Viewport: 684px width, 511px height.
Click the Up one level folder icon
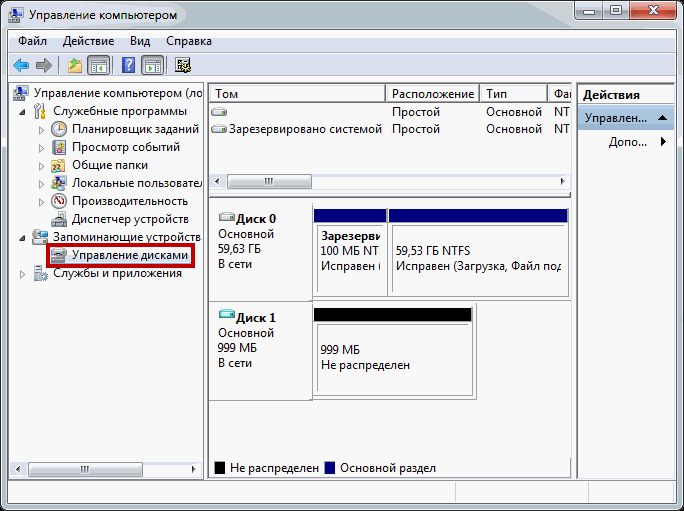coord(75,66)
